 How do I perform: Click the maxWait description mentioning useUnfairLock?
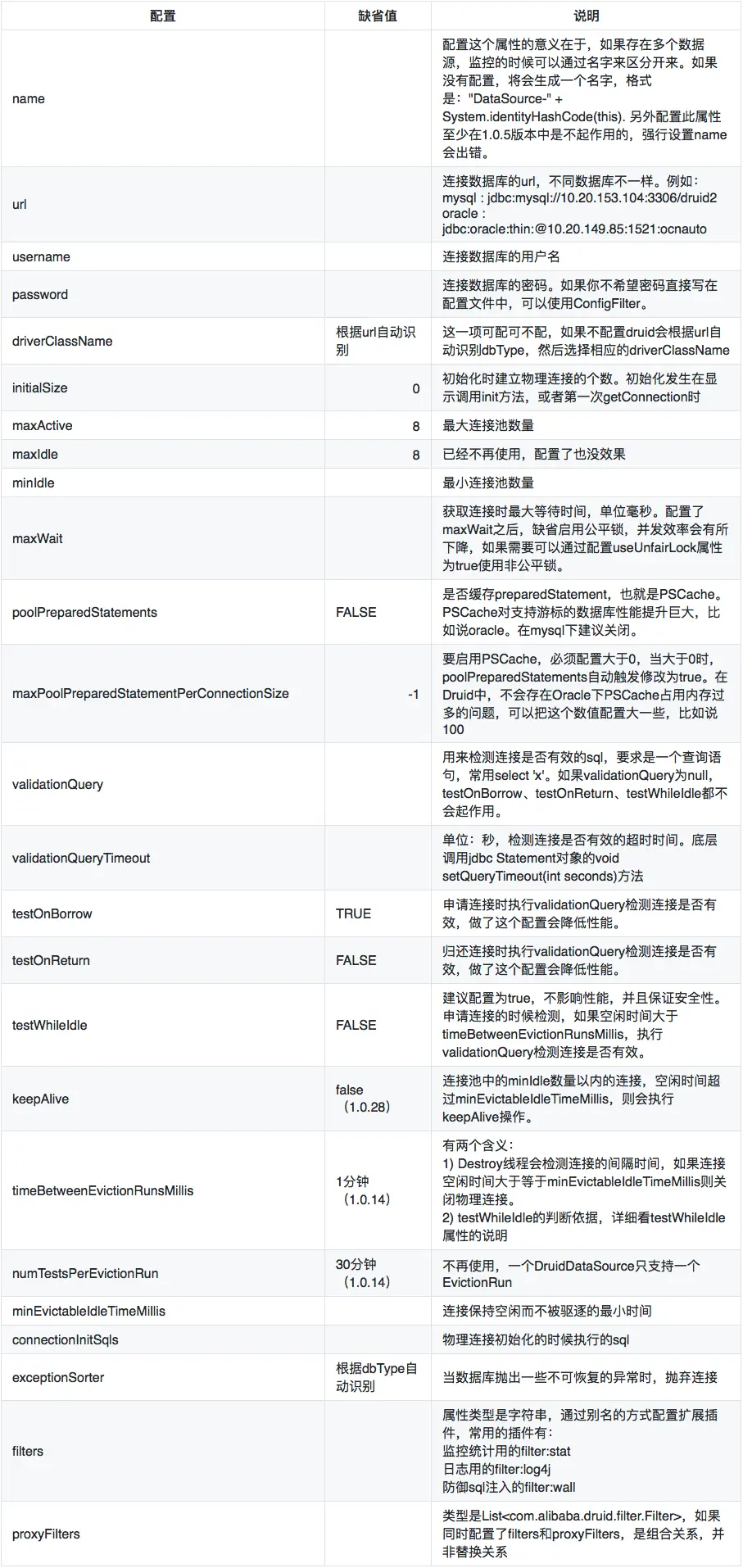coord(585,538)
